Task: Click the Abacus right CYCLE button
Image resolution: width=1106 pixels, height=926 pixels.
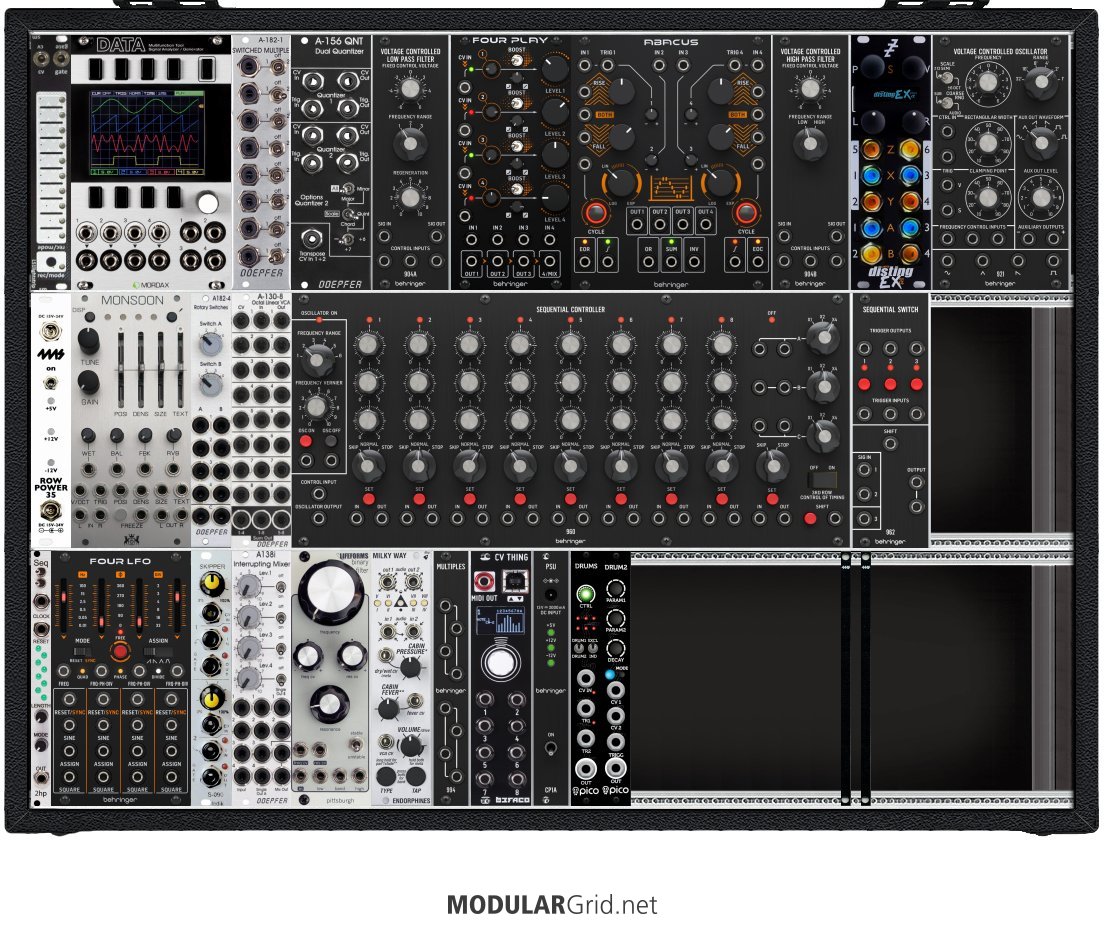Action: pos(746,213)
